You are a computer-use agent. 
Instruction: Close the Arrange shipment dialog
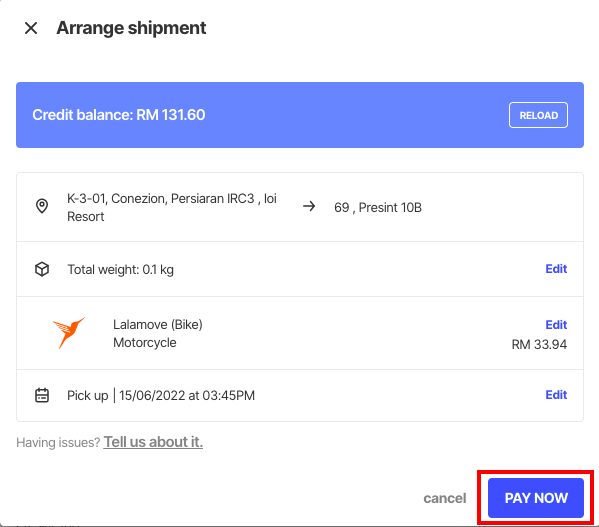[31, 28]
